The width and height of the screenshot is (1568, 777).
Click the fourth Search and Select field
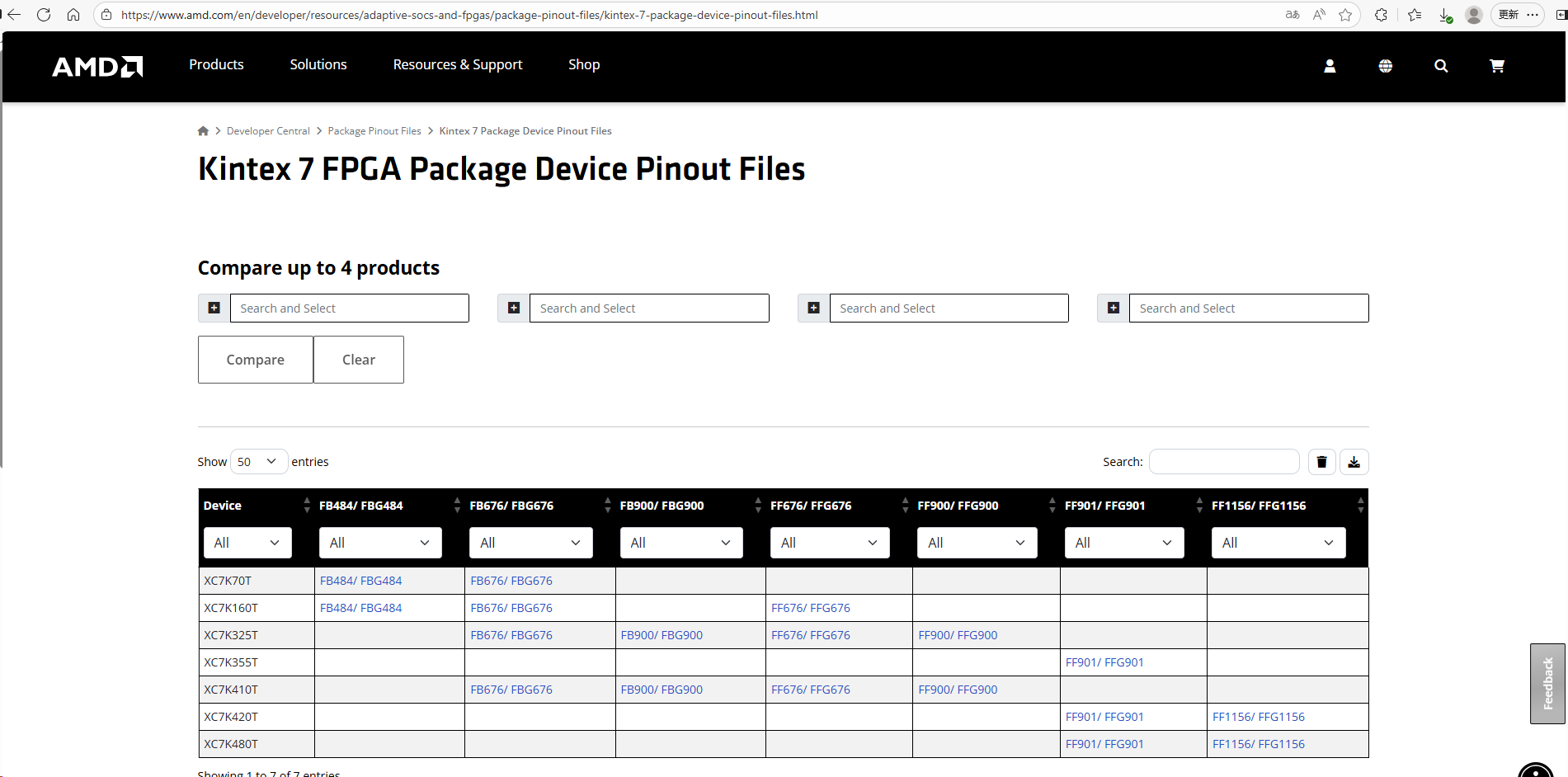(x=1249, y=308)
